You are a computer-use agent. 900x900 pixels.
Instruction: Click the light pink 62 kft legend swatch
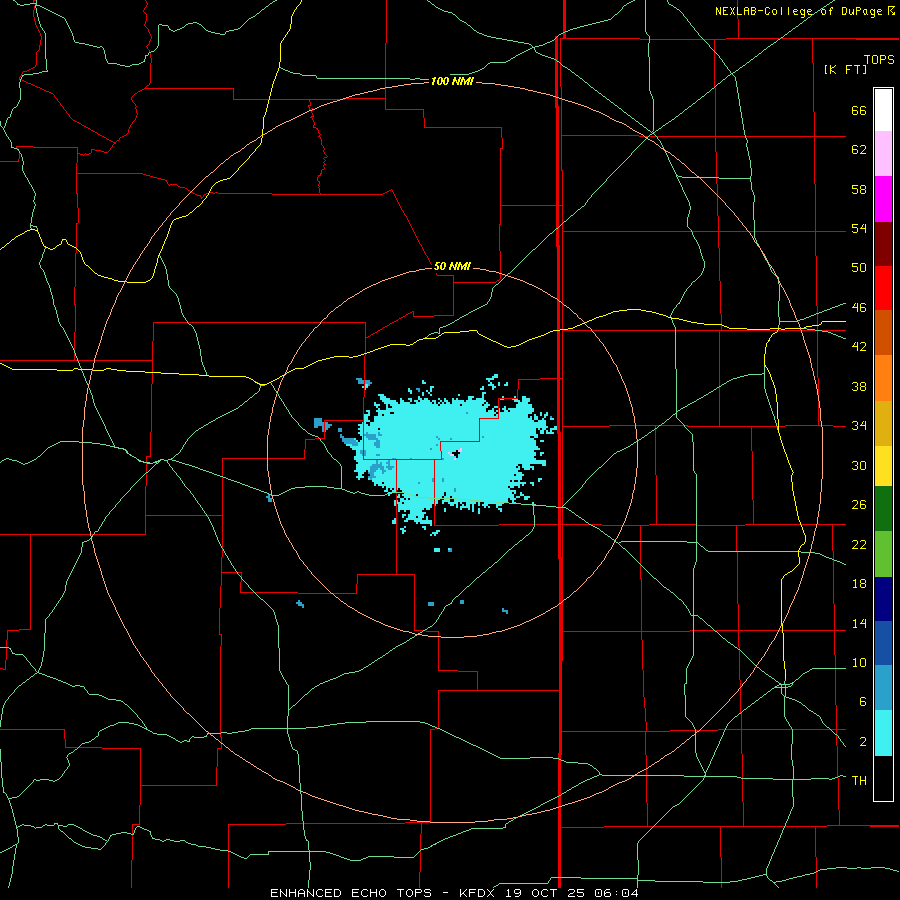pyautogui.click(x=883, y=154)
